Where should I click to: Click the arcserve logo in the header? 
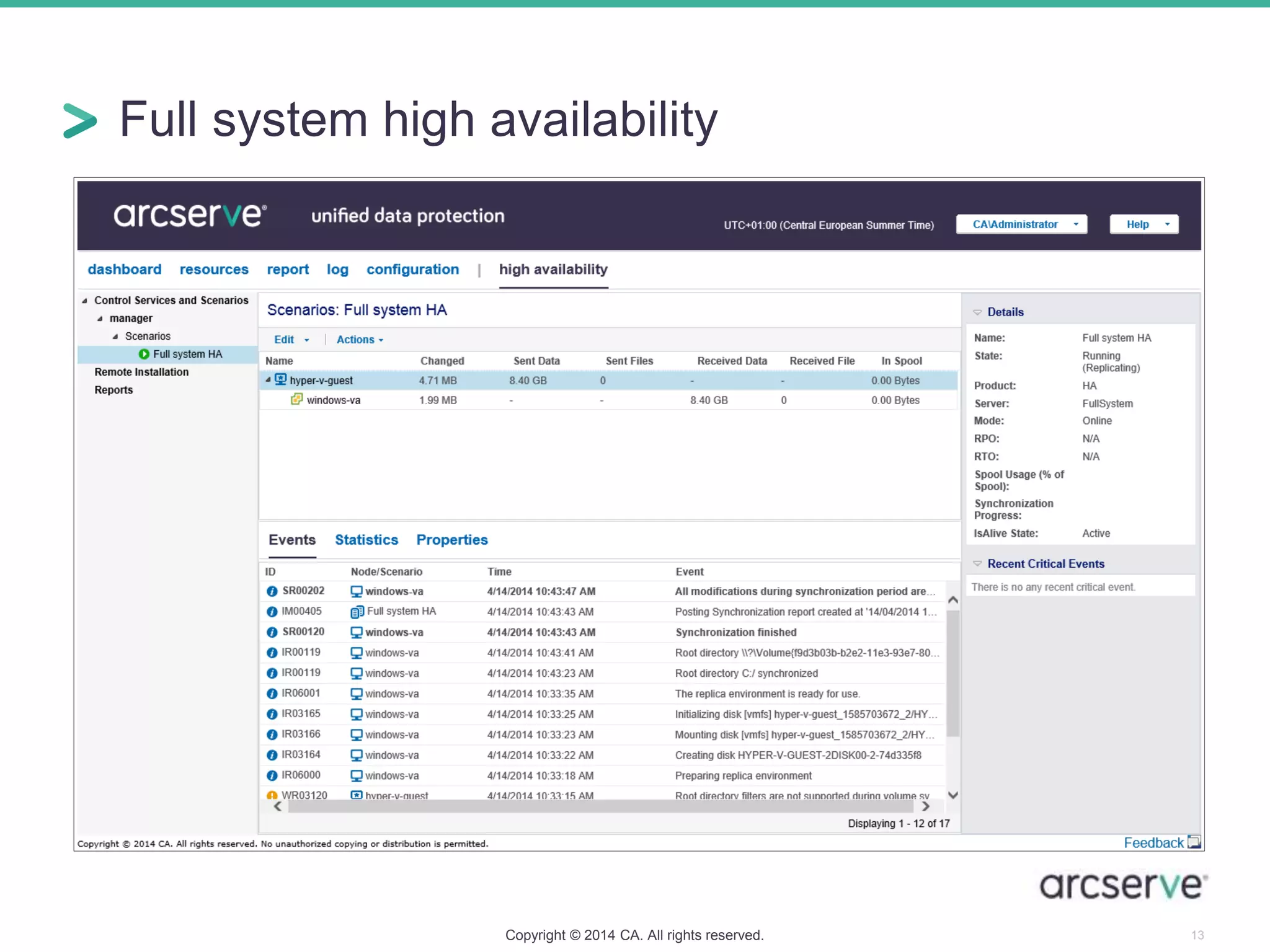[190, 214]
